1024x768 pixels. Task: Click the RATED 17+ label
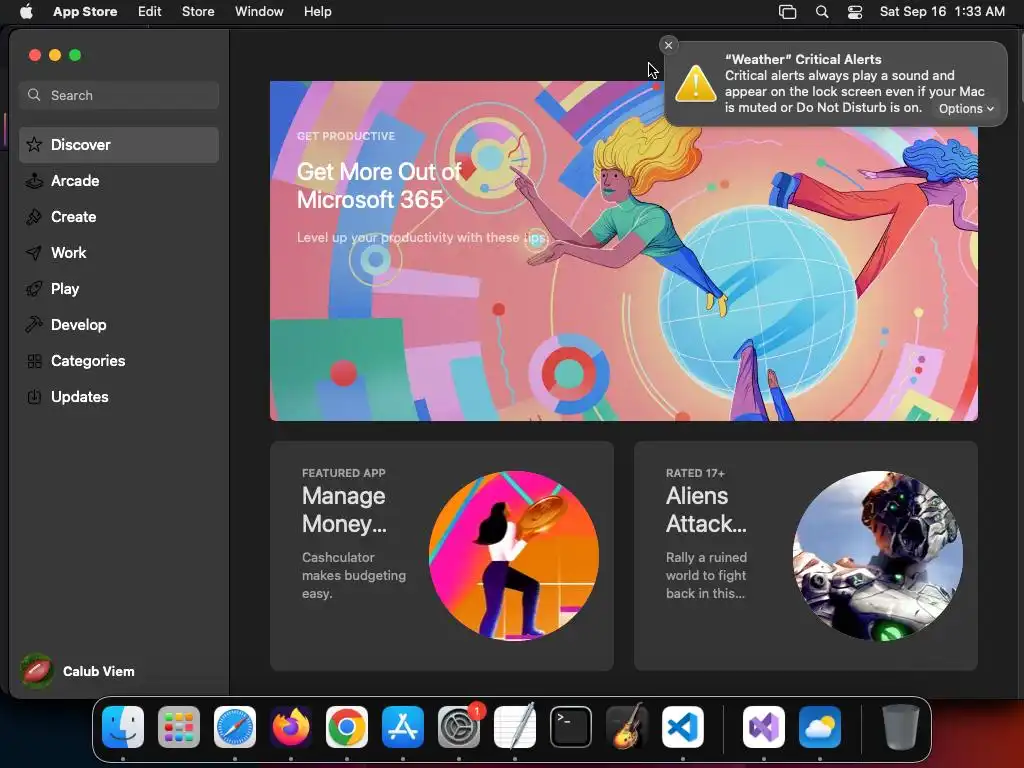(695, 473)
